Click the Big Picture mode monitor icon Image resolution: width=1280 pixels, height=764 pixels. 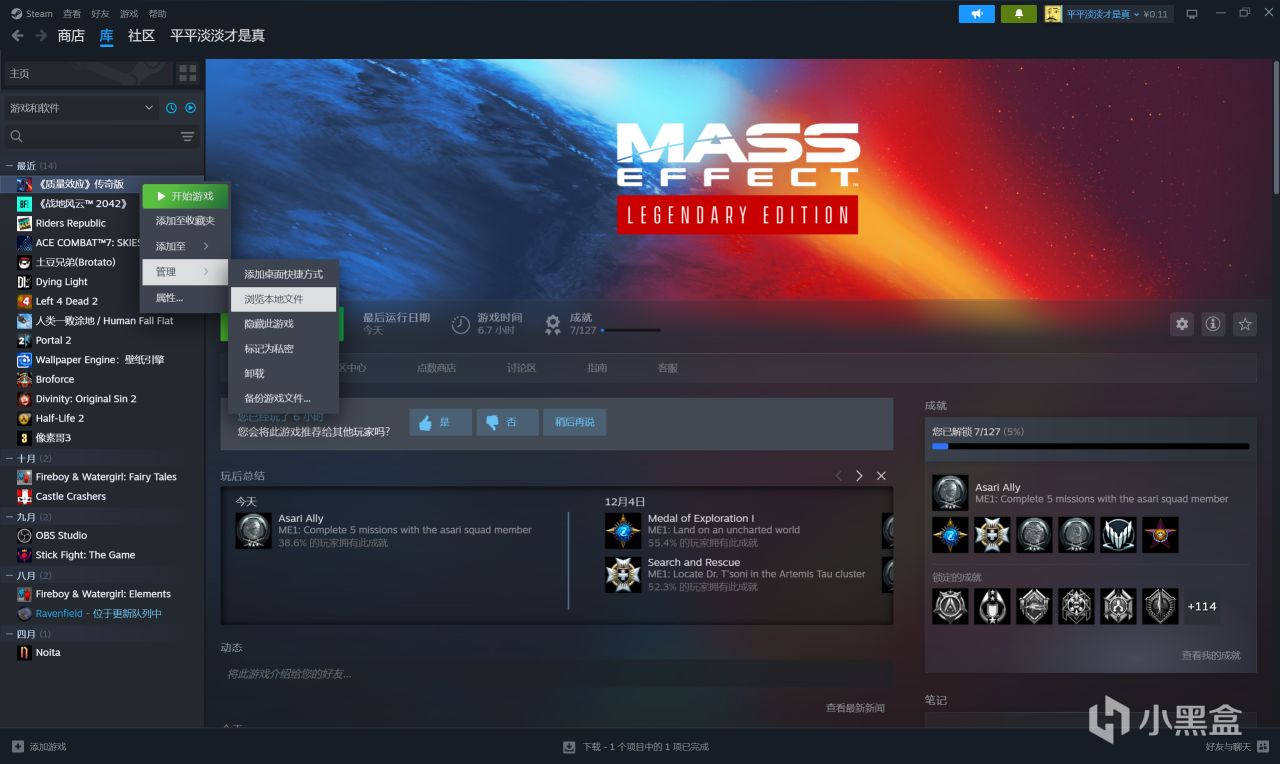pos(1191,14)
